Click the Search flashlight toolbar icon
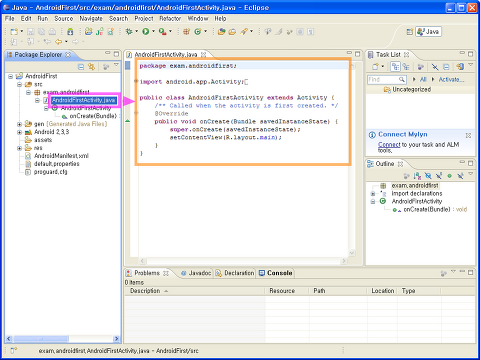The image size is (480, 360). [x=244, y=32]
